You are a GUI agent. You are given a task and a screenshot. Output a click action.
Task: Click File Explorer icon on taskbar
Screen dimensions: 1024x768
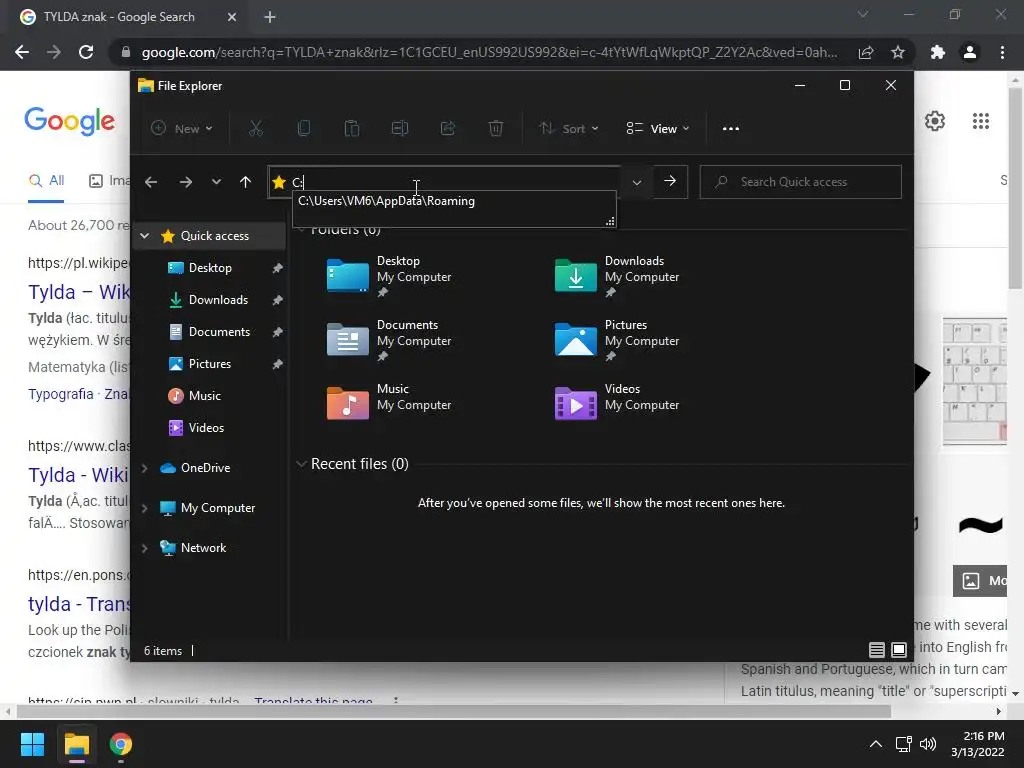pos(76,744)
